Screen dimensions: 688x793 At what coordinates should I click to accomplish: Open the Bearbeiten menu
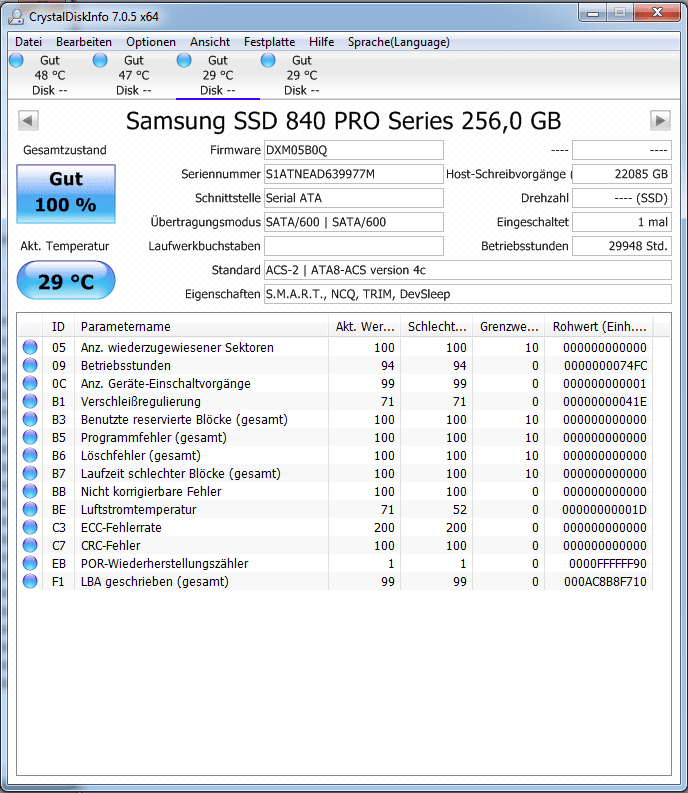[x=84, y=42]
